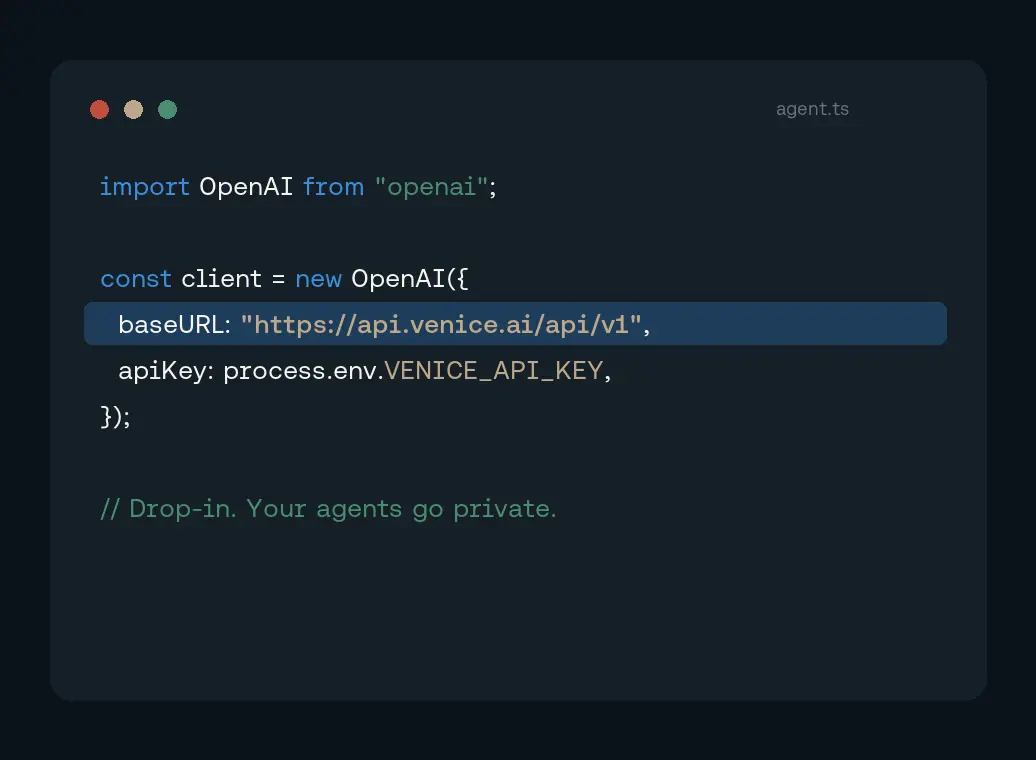Click the tan minimize dot

click(133, 110)
